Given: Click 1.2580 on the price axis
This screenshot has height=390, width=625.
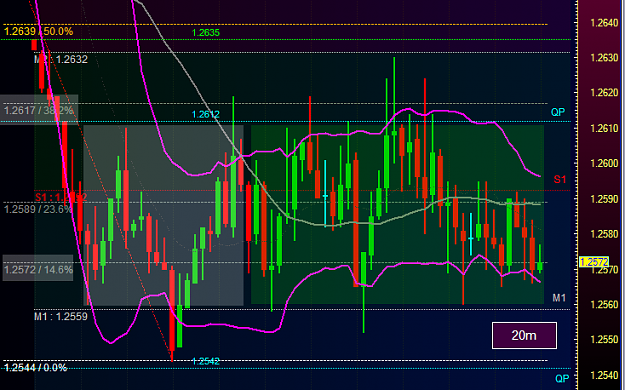Looking at the screenshot, I should pos(604,234).
